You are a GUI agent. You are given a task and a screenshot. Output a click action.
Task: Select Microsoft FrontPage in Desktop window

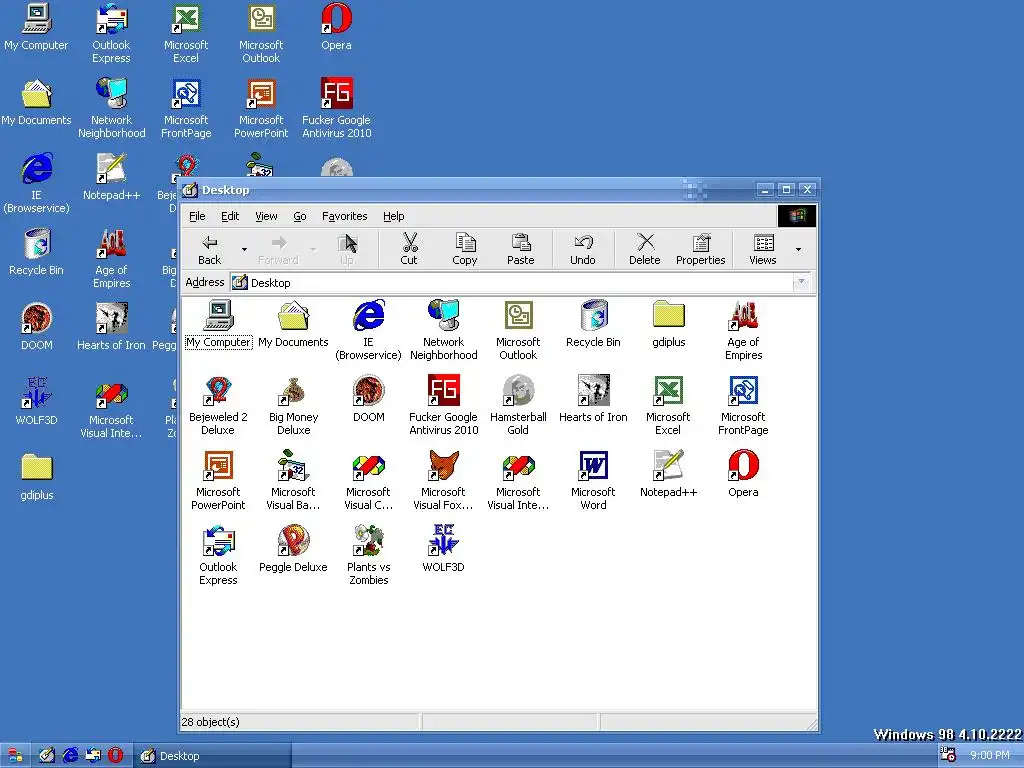pos(743,405)
